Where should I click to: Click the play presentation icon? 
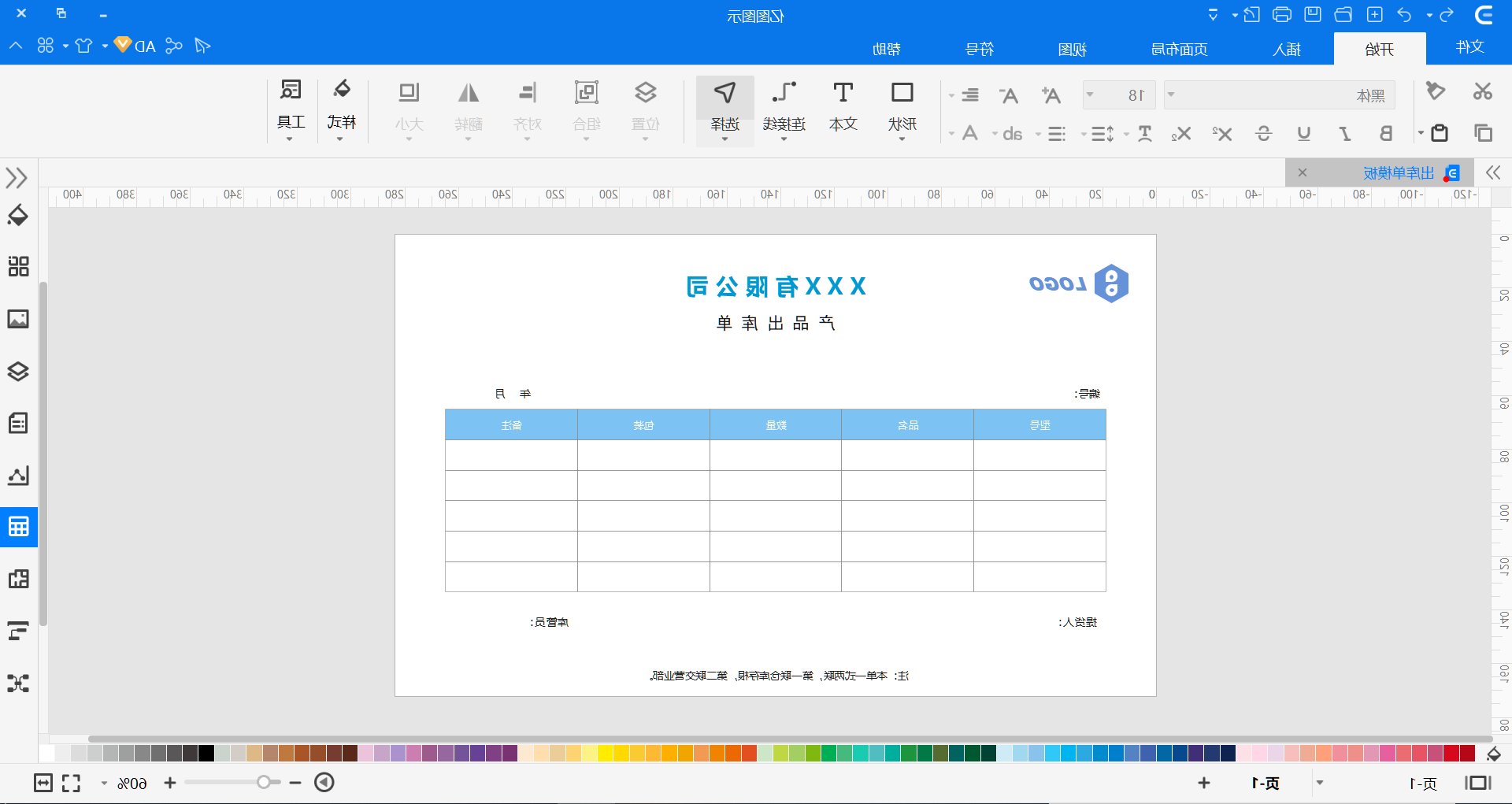324,782
